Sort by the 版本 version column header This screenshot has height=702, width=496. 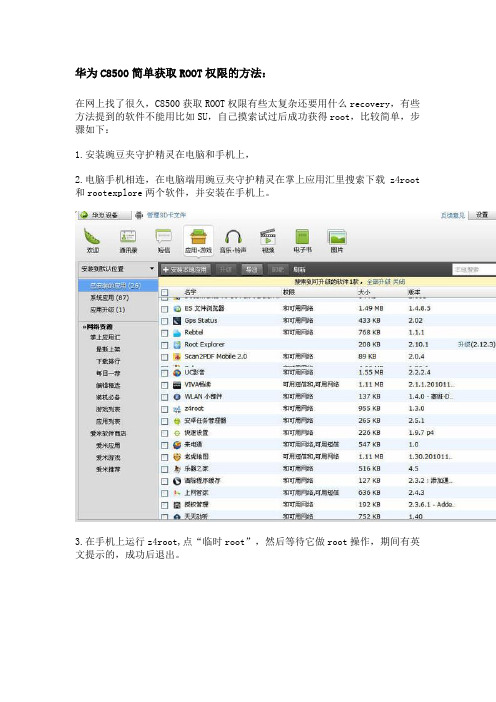click(x=414, y=292)
